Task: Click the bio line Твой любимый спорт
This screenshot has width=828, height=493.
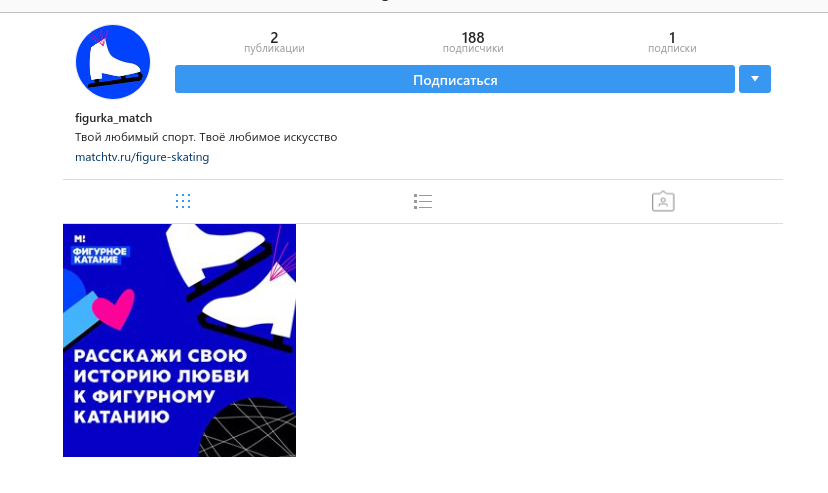Action: click(206, 137)
